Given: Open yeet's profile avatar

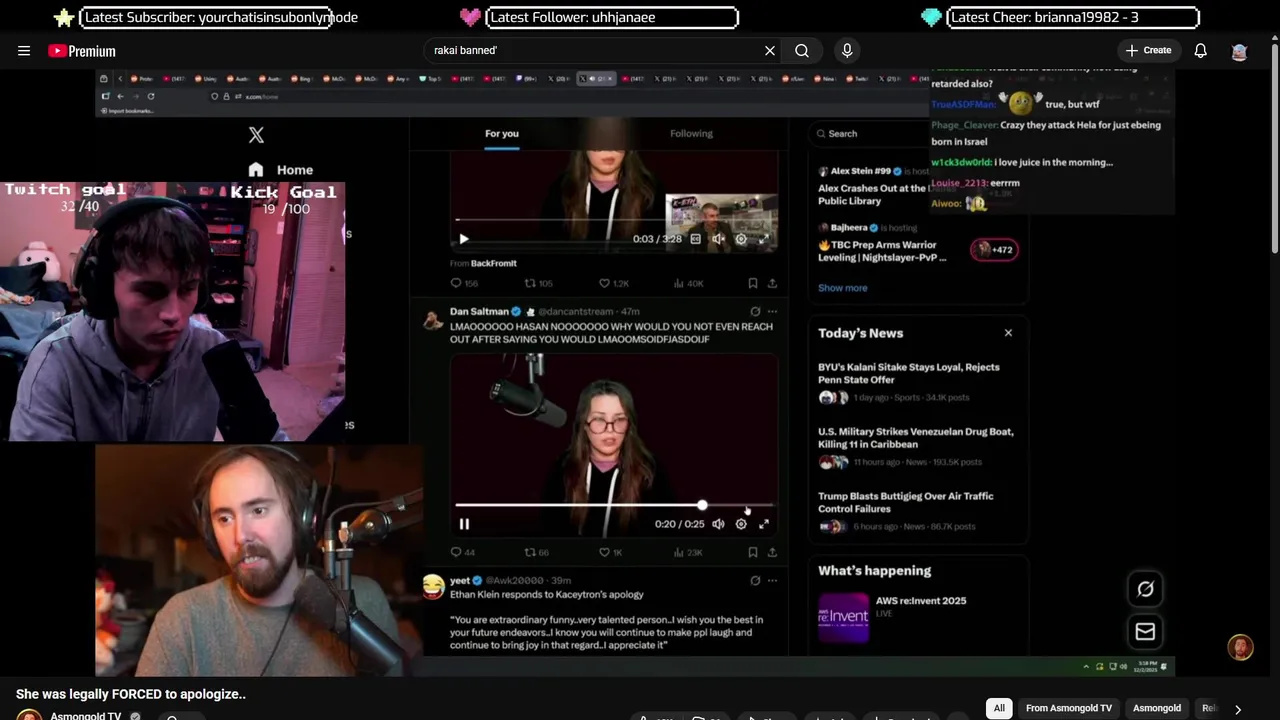Looking at the screenshot, I should click(x=433, y=587).
